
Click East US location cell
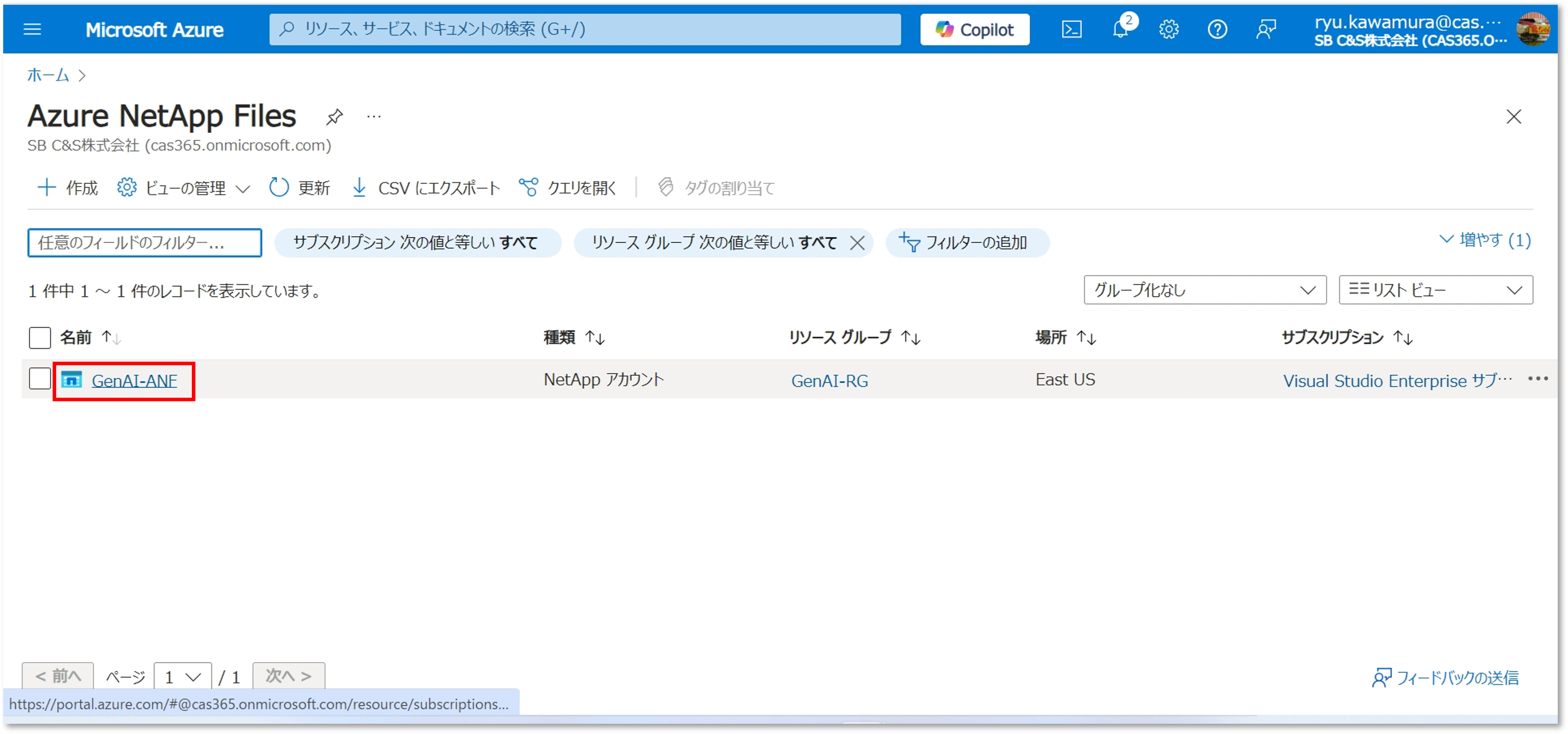[x=1065, y=380]
